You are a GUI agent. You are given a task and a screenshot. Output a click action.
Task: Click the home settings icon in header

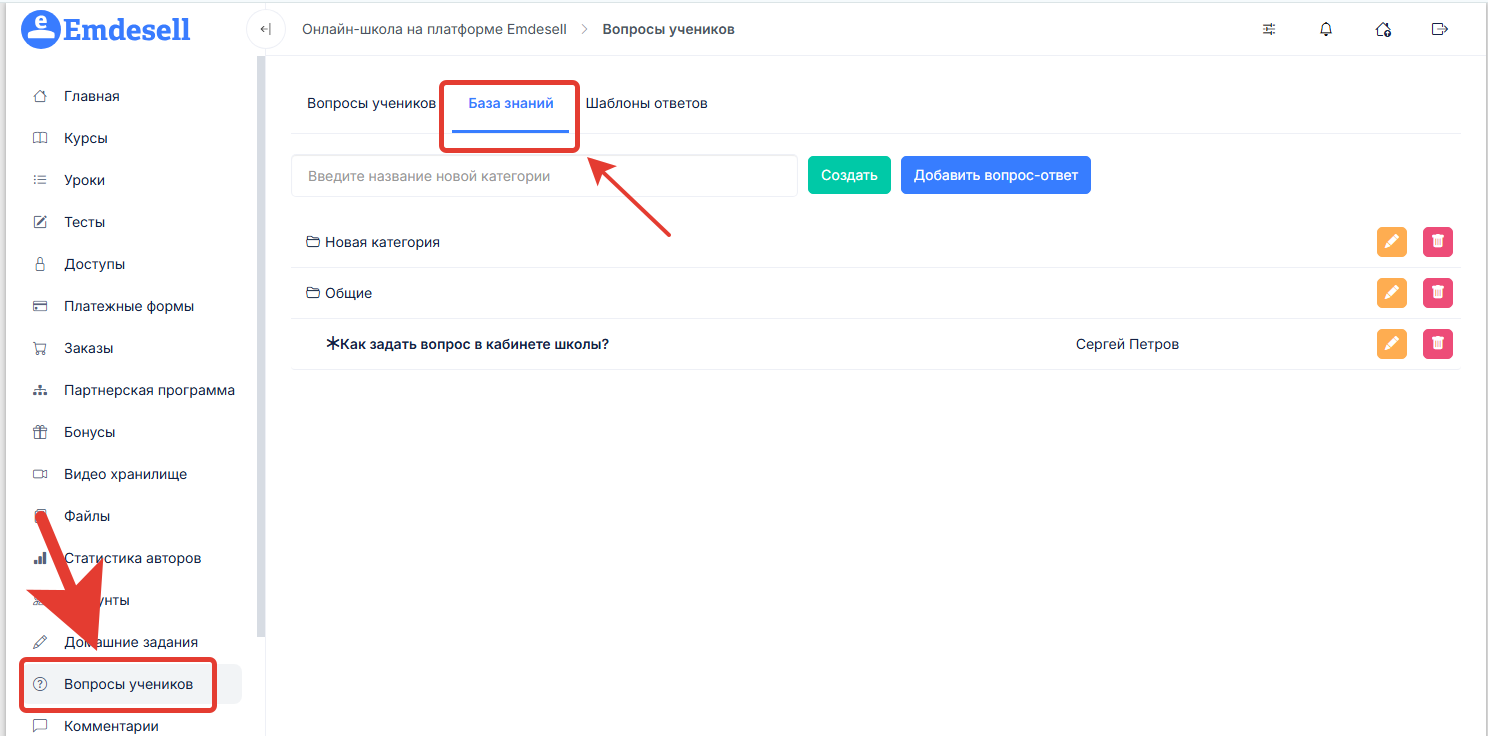1383,29
